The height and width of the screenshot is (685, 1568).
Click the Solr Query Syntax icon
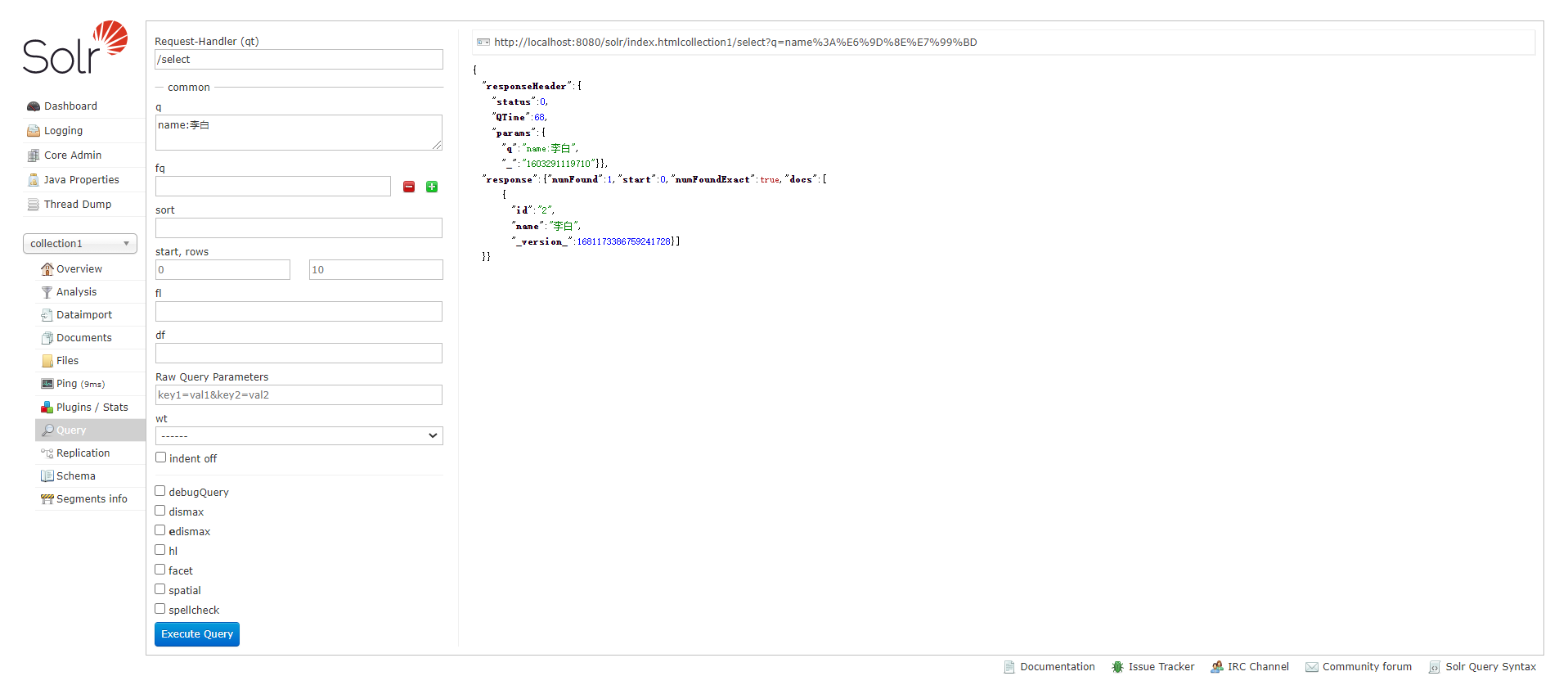[x=1435, y=667]
